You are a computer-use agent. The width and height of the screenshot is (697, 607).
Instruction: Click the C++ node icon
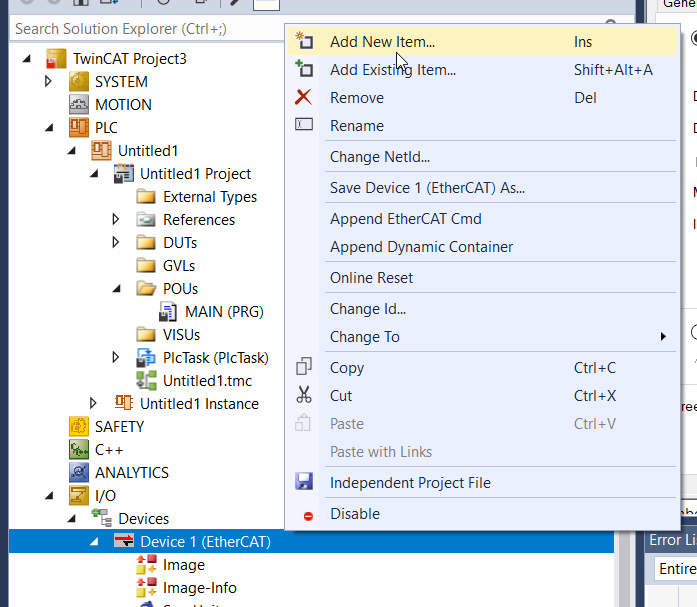[79, 450]
